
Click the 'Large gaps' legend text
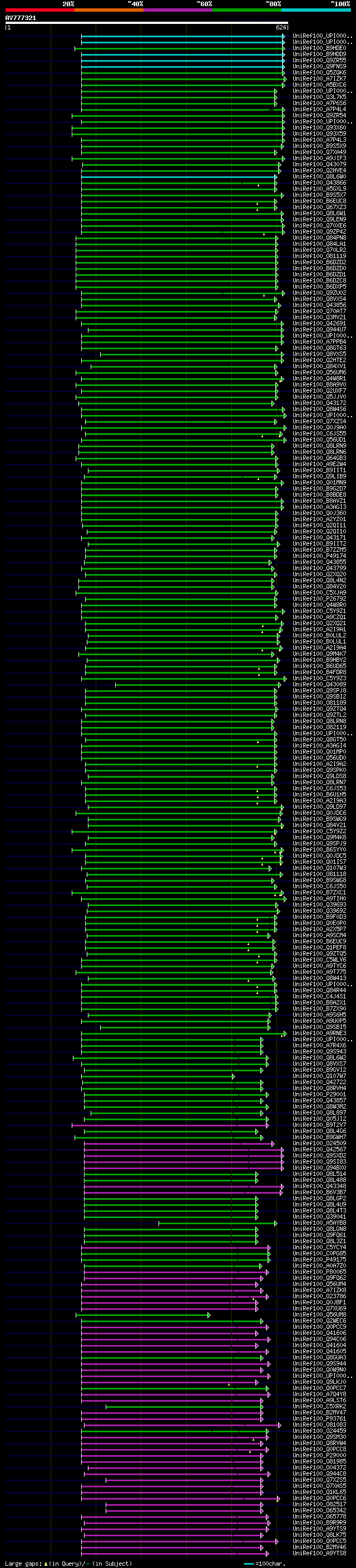coord(24,1563)
